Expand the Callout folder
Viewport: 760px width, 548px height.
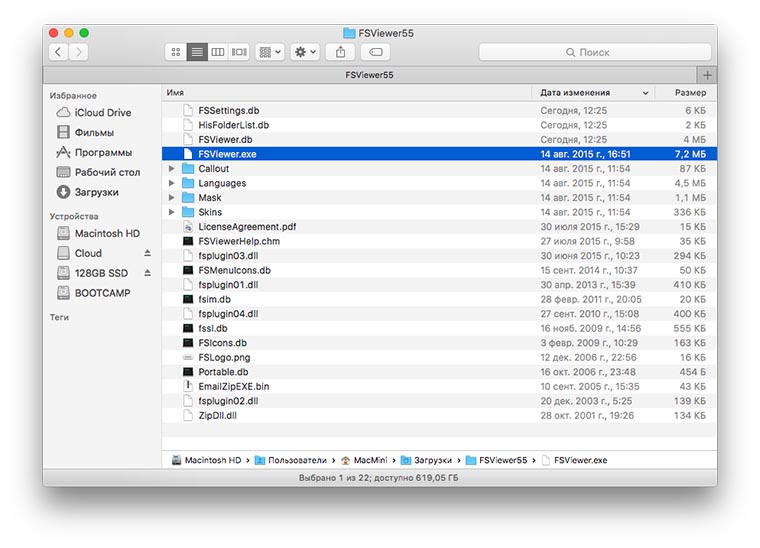[x=172, y=169]
